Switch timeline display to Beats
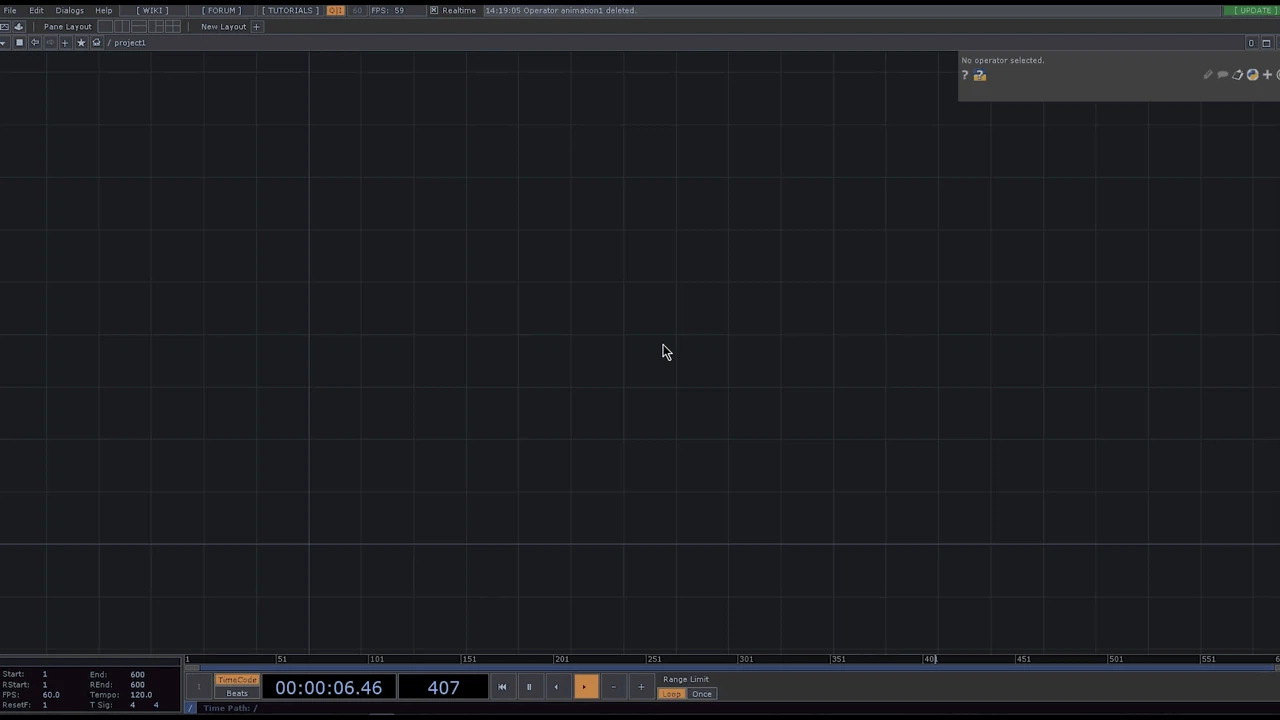Screen dimensions: 1280x720 237,693
